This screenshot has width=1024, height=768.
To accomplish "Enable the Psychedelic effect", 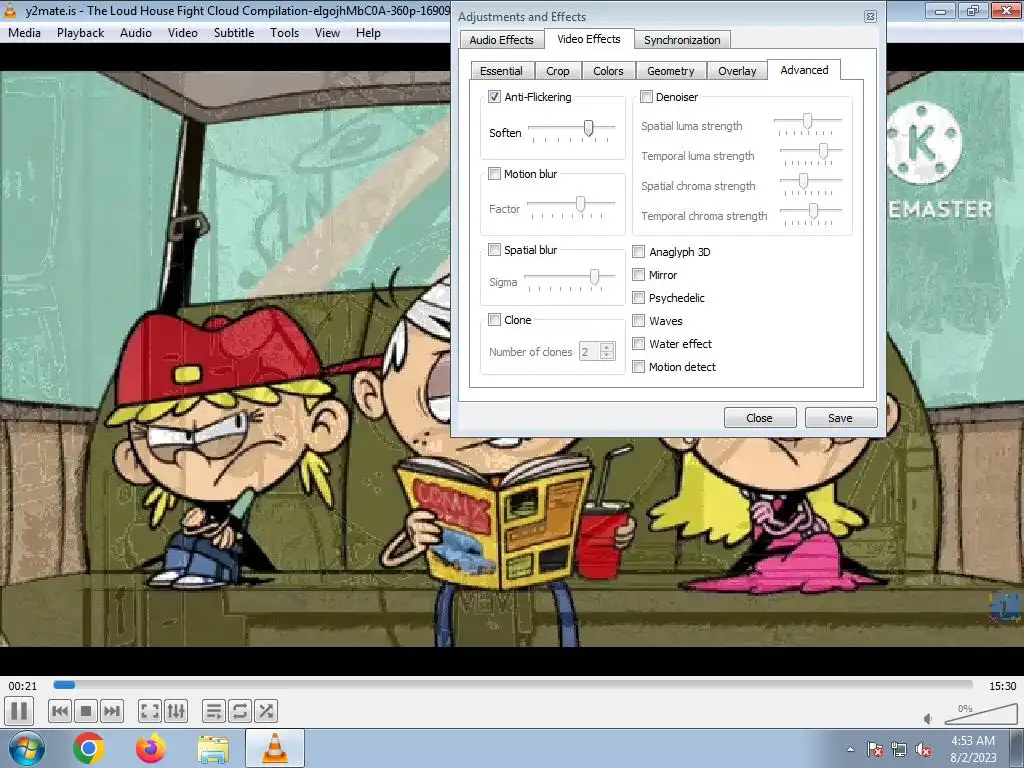I will (x=639, y=298).
